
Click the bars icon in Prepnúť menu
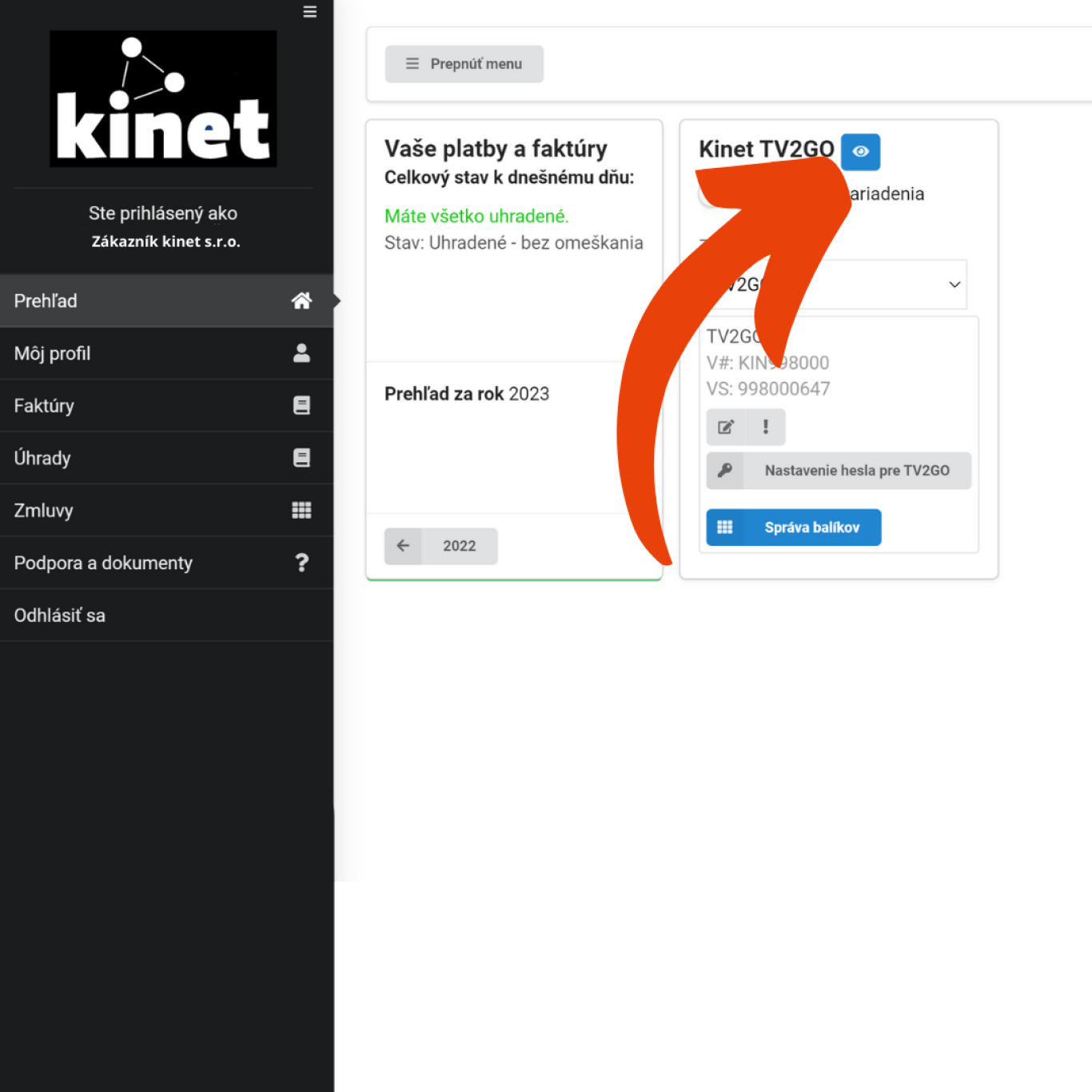click(412, 63)
